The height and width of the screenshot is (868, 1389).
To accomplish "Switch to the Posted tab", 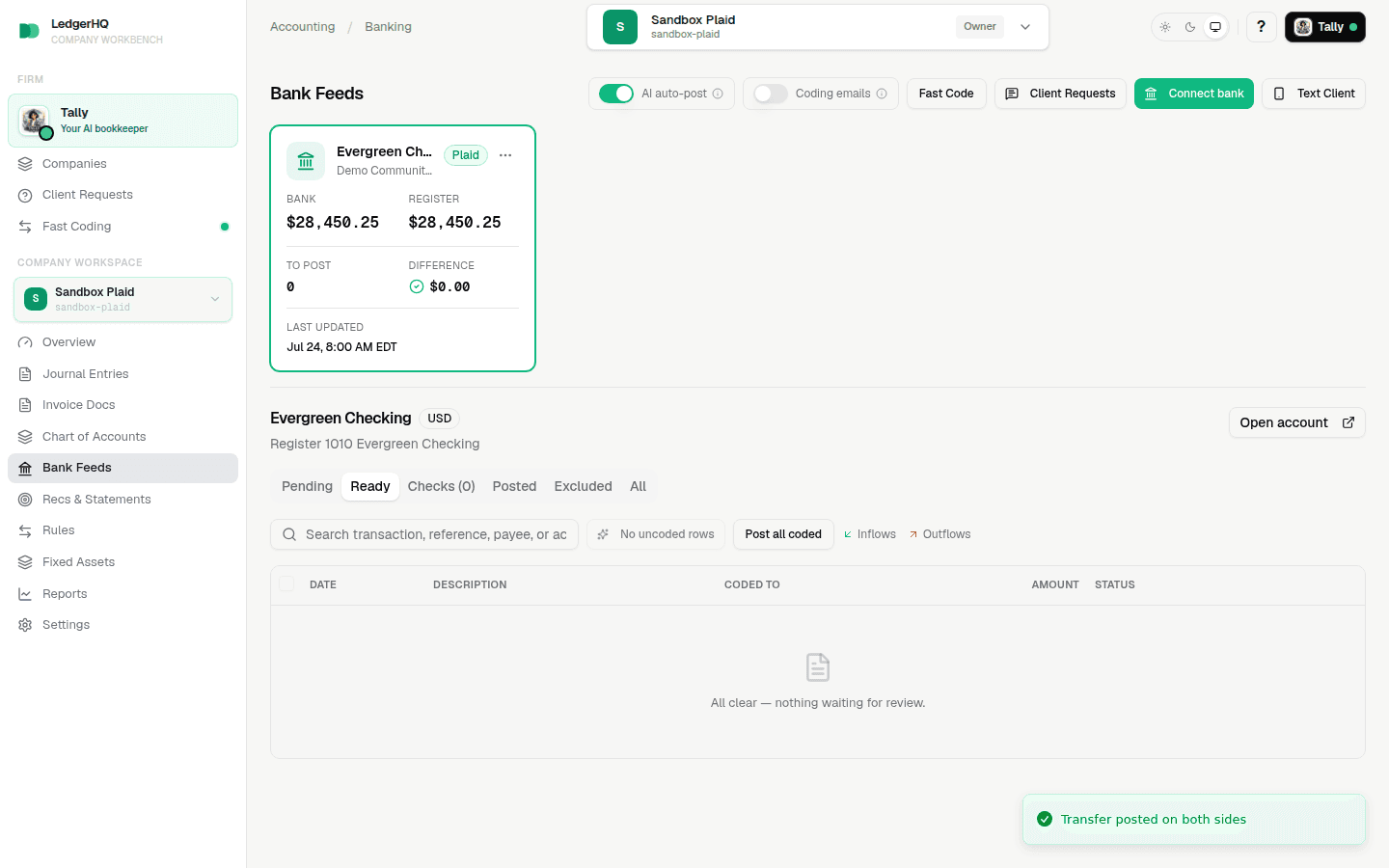I will [x=514, y=486].
